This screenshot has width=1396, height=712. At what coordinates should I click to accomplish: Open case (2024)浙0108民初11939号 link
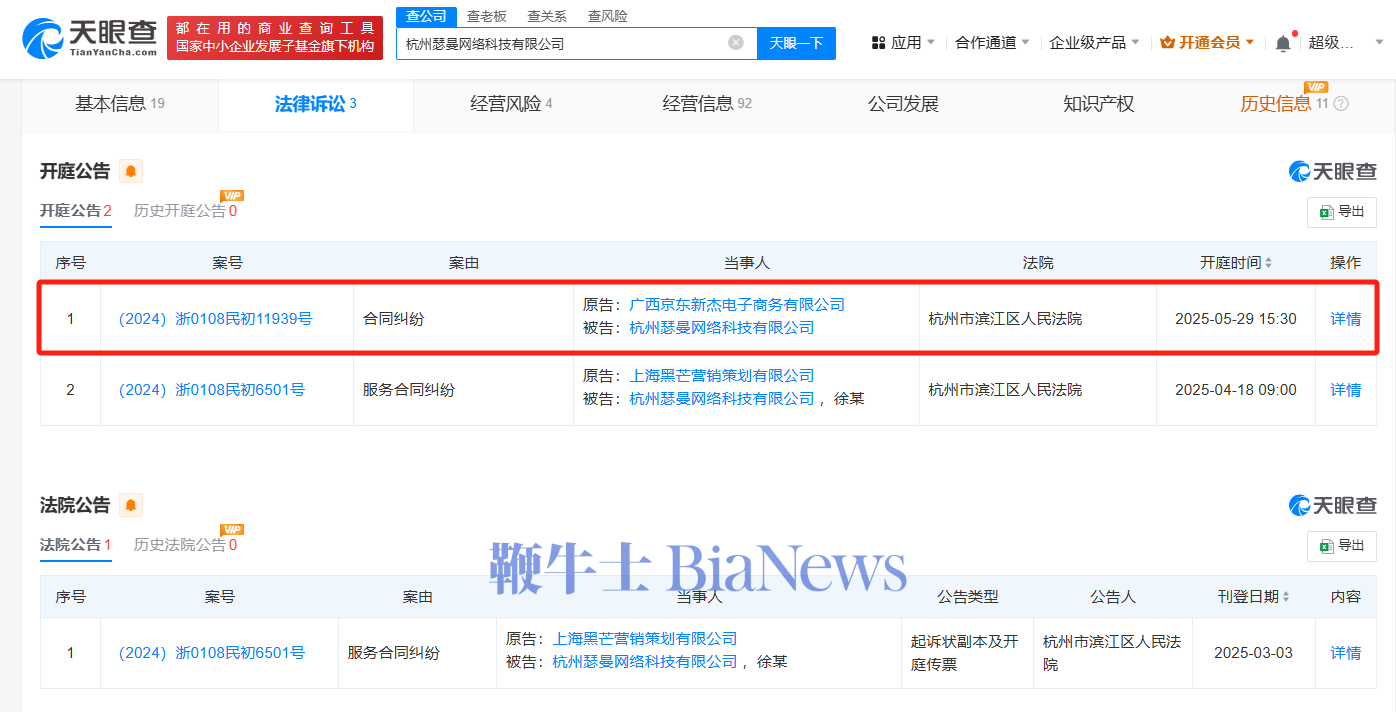pyautogui.click(x=215, y=319)
